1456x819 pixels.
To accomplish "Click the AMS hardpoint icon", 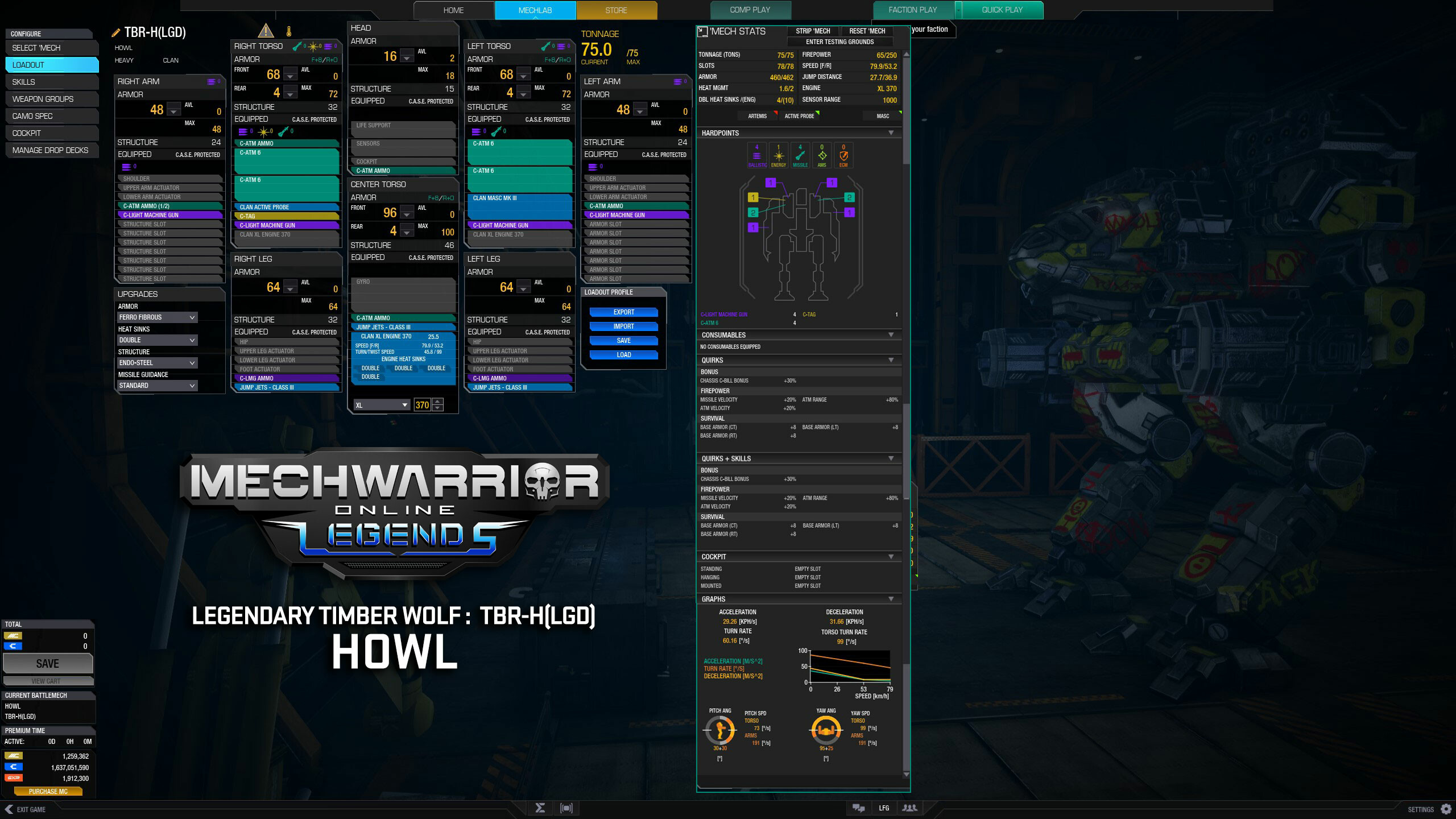I will 821,154.
